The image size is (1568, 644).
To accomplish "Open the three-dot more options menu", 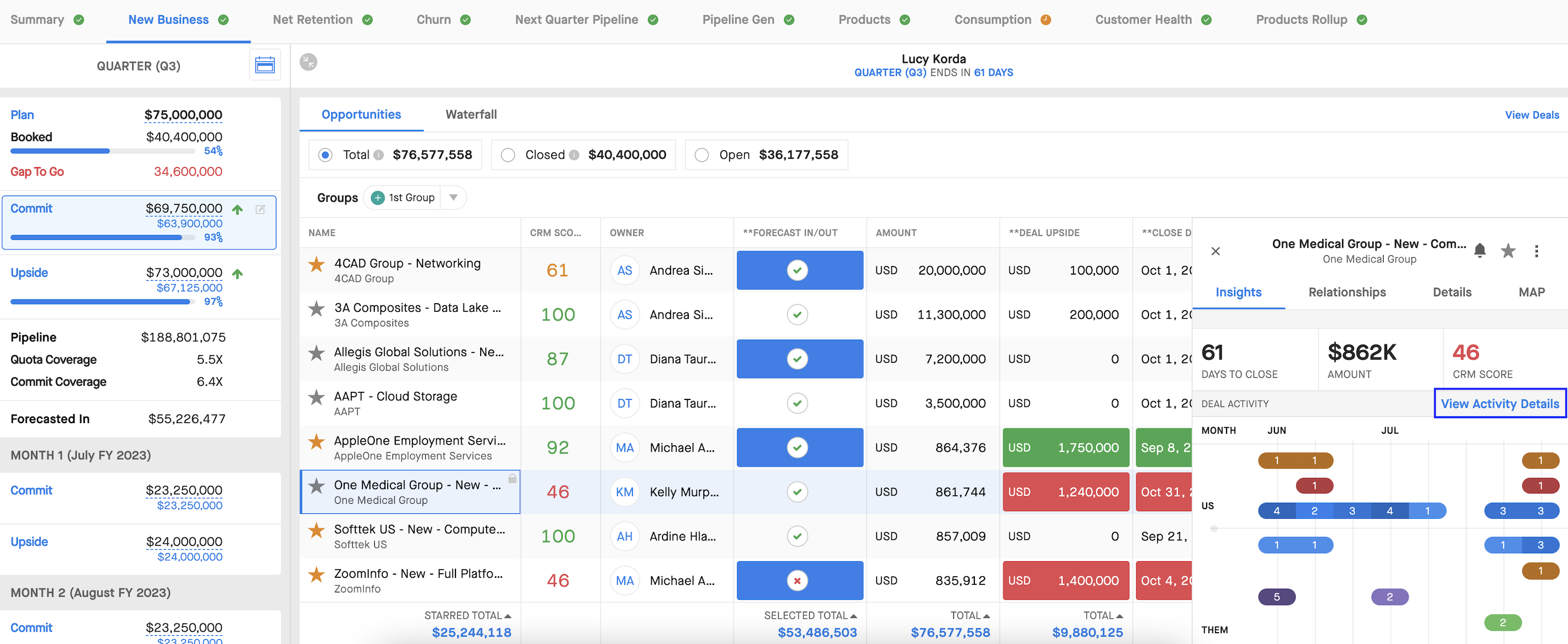I will pos(1536,251).
